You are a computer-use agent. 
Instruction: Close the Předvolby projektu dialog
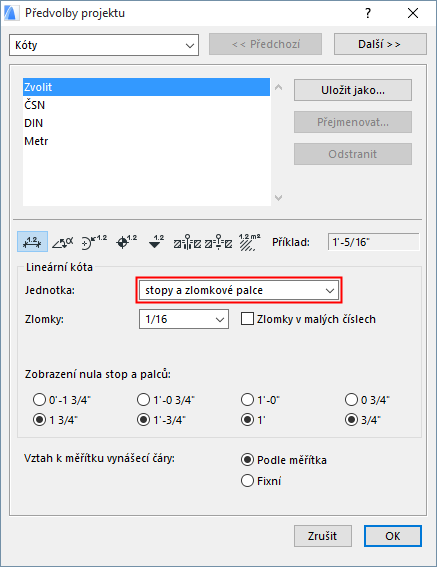pos(413,13)
